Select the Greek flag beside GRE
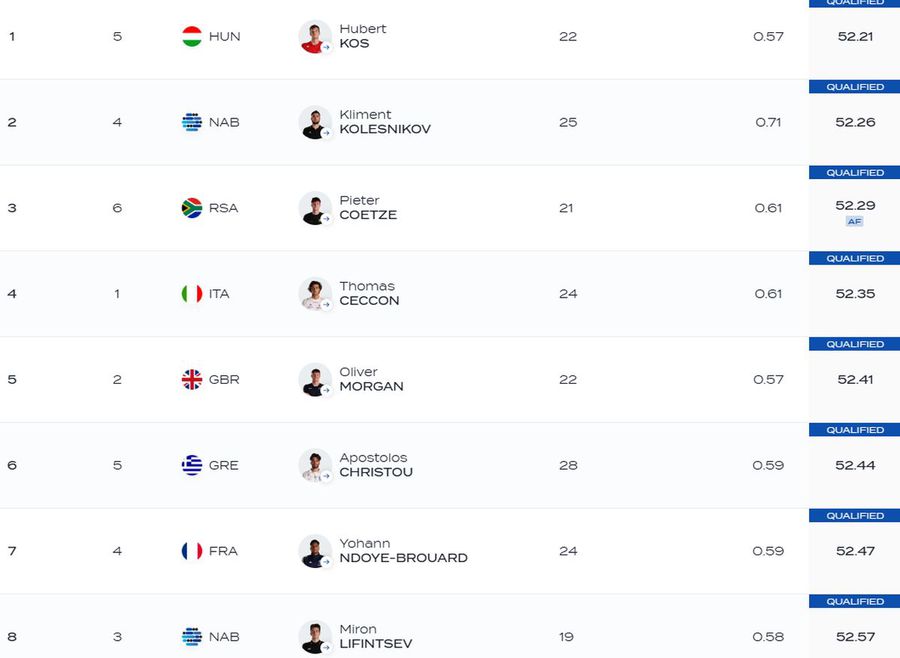 point(190,465)
